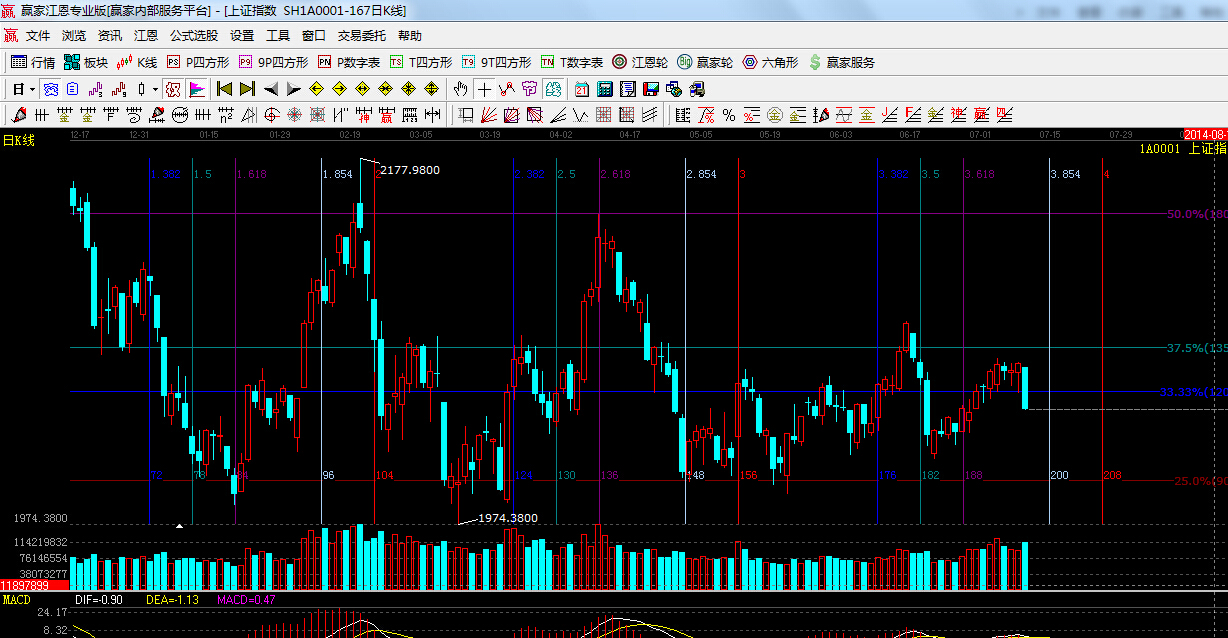Click the hand pan tool icon
The image size is (1228, 638).
click(x=461, y=89)
